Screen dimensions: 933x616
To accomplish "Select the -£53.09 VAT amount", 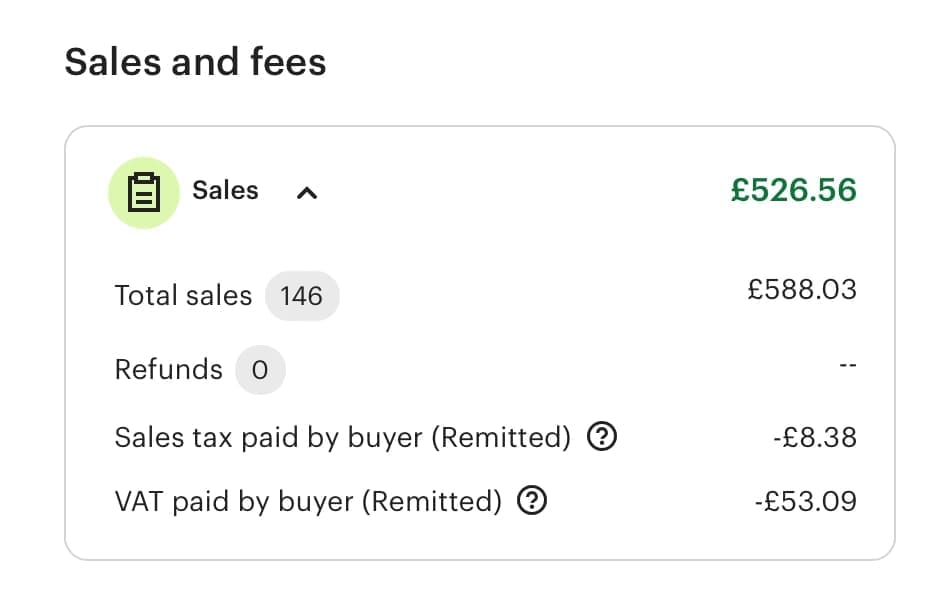I will [x=805, y=501].
